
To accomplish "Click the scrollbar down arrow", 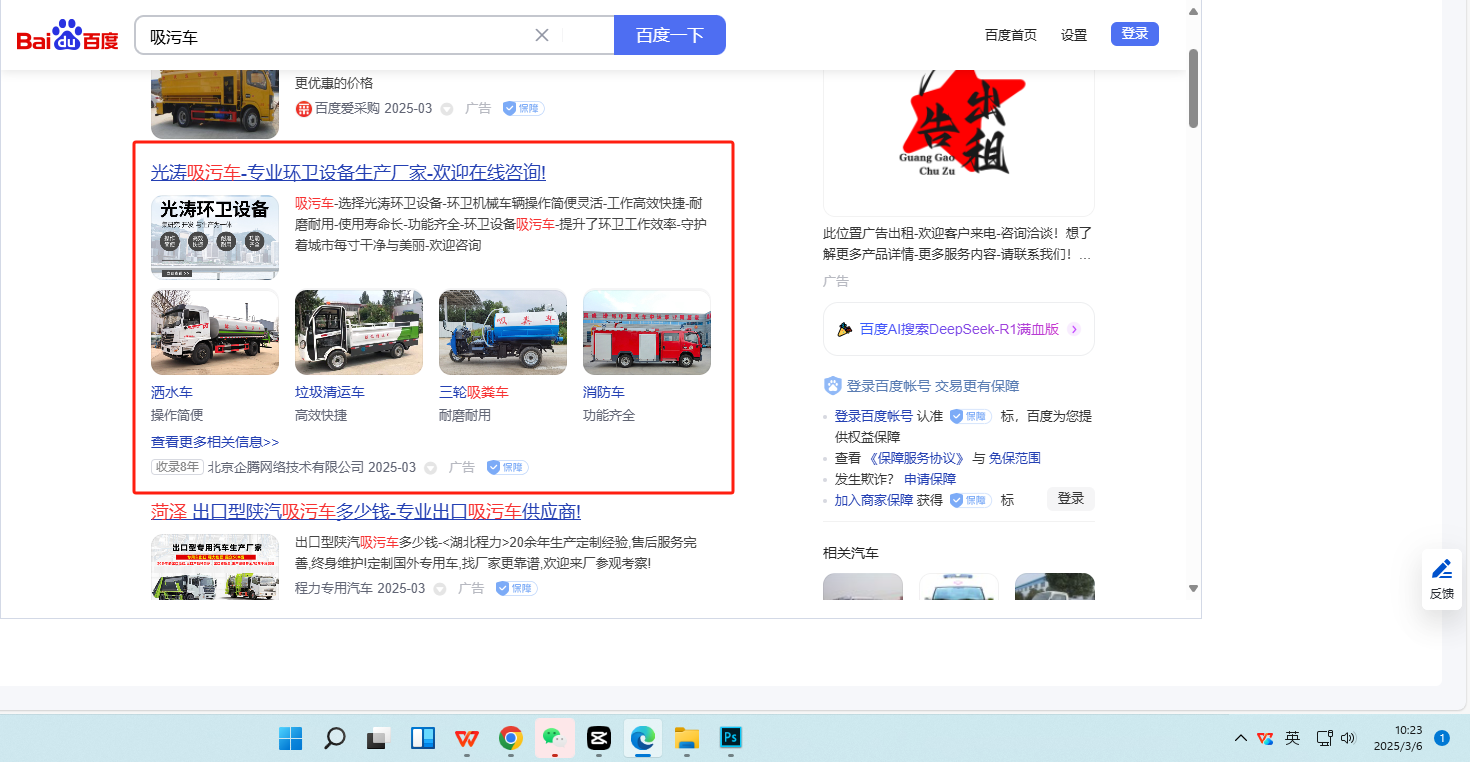I will click(x=1193, y=588).
